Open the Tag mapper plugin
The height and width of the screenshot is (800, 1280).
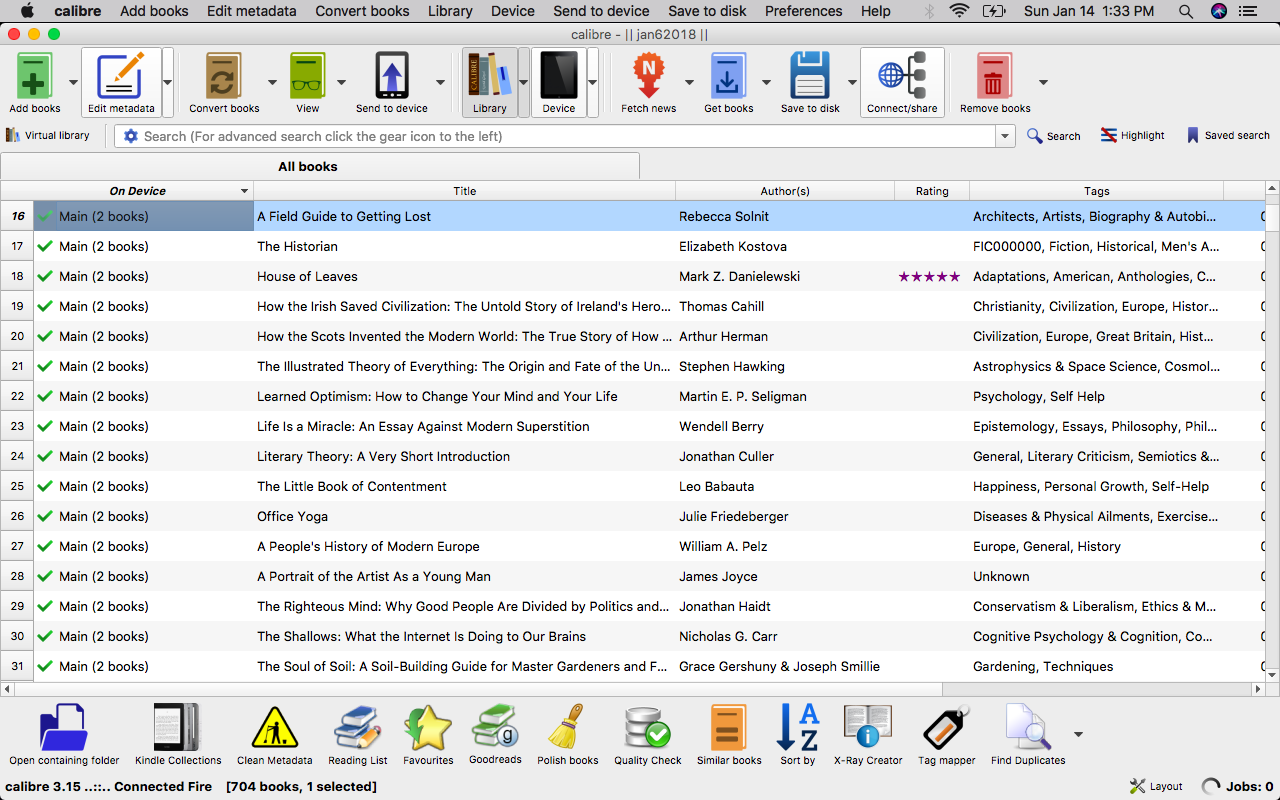coord(946,730)
